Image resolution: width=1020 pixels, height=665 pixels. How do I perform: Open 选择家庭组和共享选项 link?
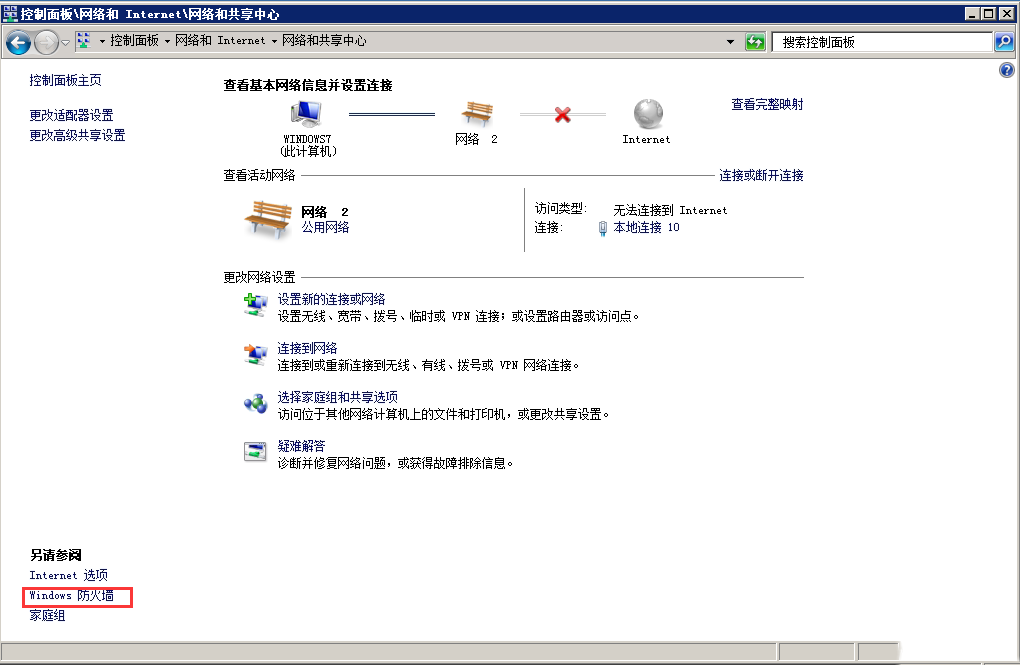pos(338,397)
